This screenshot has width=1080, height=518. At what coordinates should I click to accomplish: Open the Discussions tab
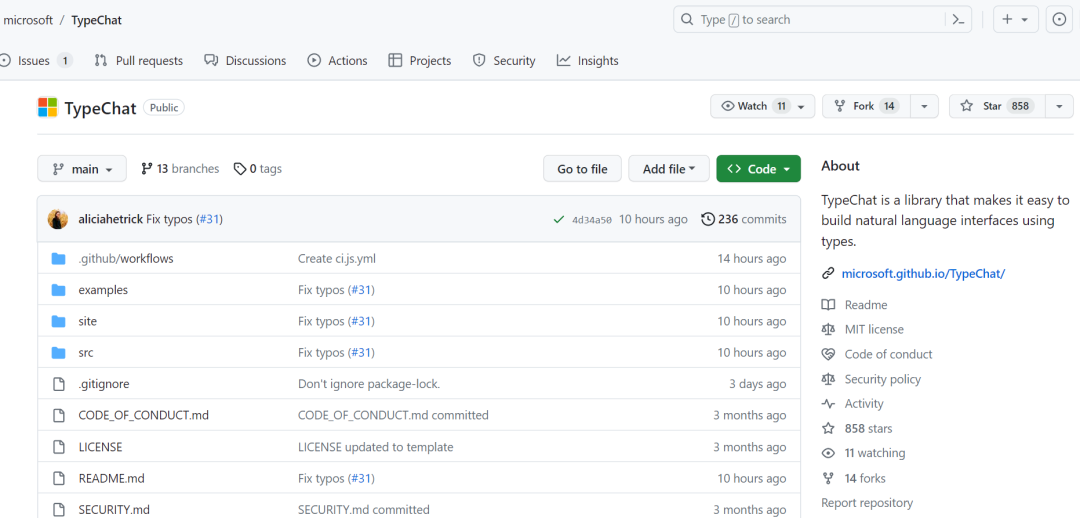tap(245, 61)
